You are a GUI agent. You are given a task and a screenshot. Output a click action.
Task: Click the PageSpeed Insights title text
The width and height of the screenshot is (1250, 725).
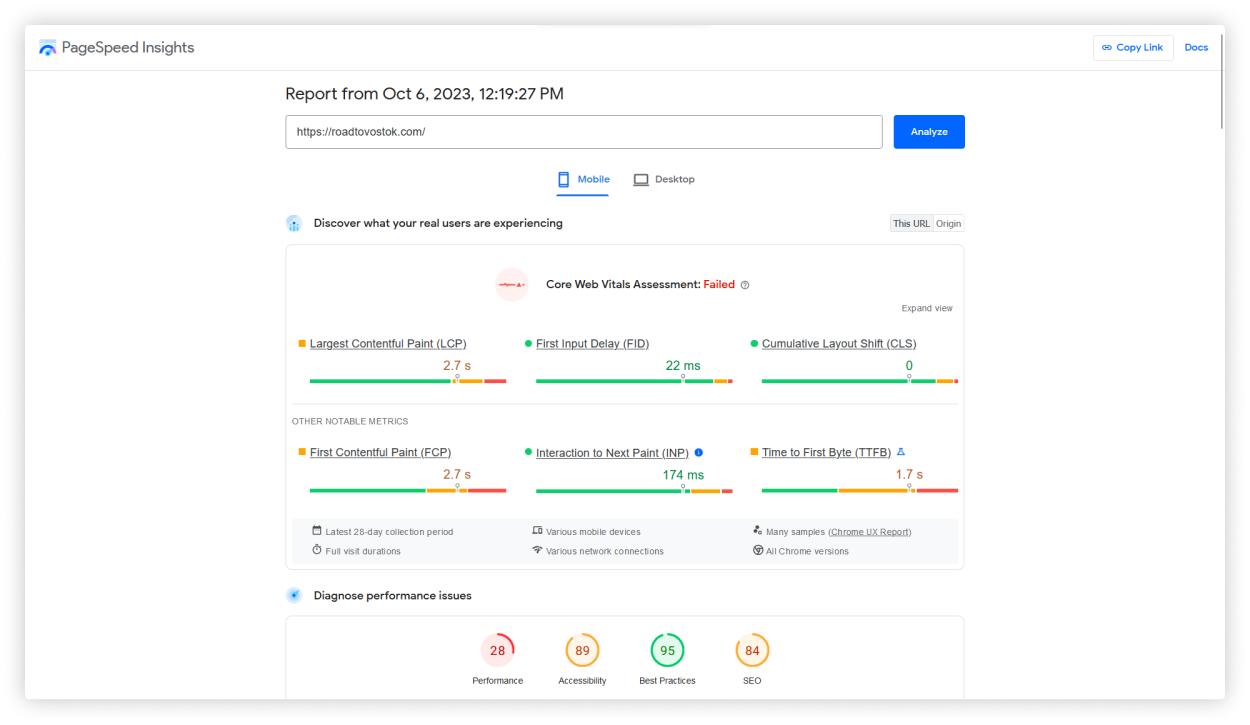128,48
